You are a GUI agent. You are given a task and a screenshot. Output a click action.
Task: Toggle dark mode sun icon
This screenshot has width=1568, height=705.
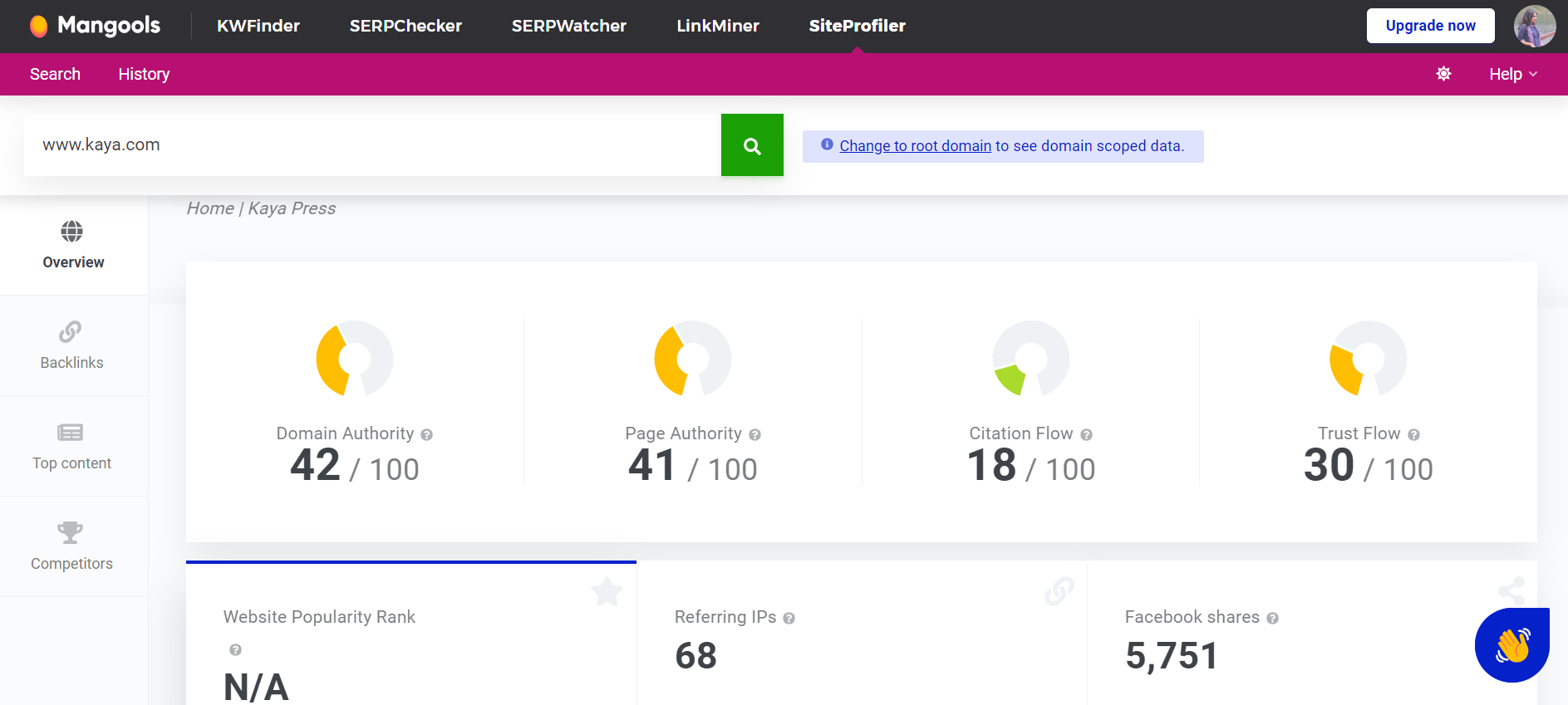pos(1444,74)
